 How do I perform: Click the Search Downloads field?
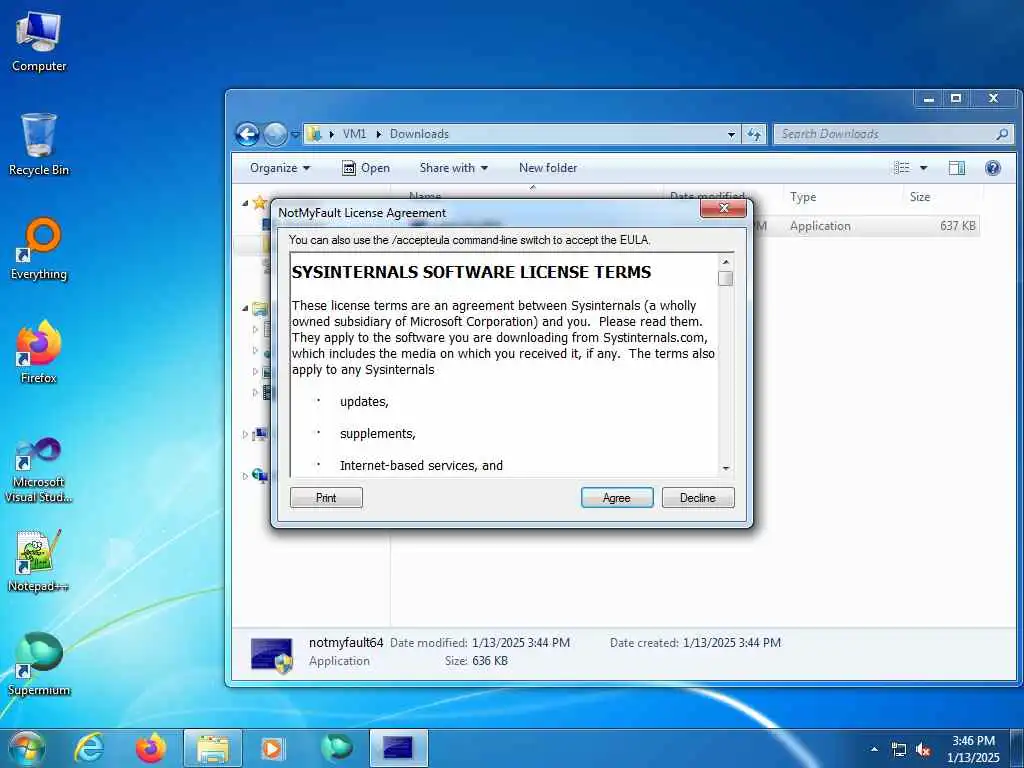[x=893, y=134]
